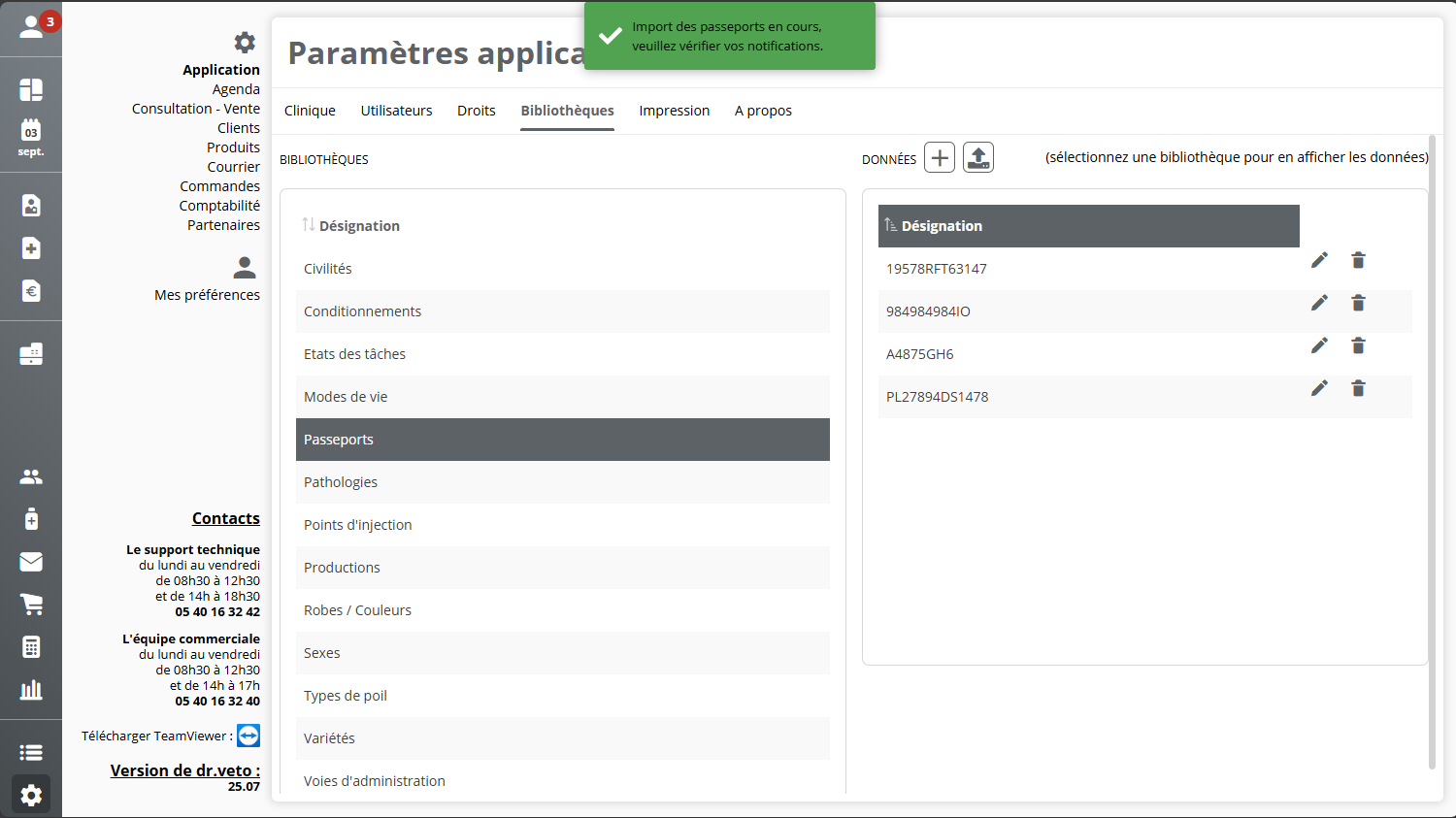Click the add data plus icon
The image size is (1456, 818).
pos(939,157)
